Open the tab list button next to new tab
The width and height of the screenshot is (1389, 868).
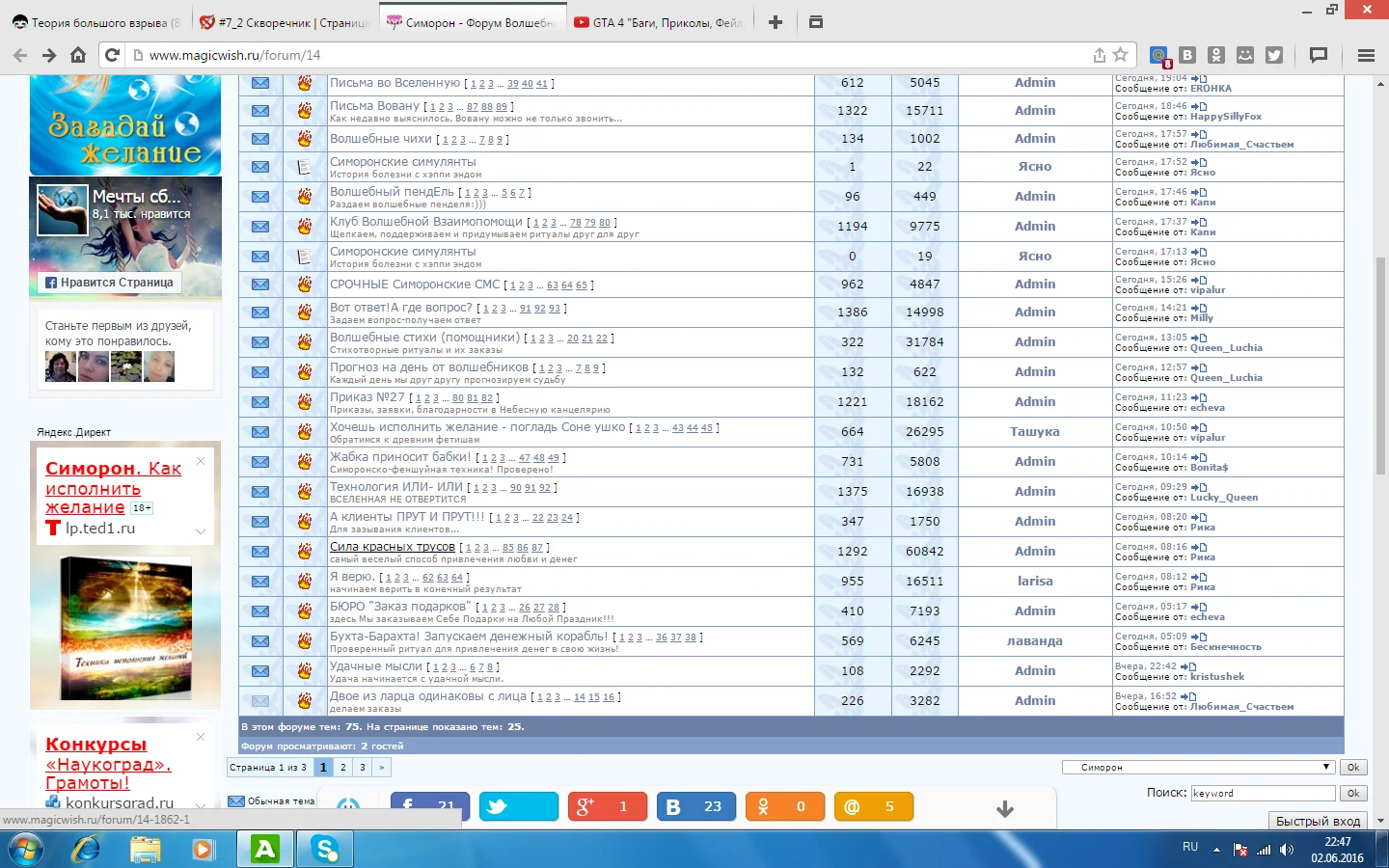pyautogui.click(x=816, y=21)
